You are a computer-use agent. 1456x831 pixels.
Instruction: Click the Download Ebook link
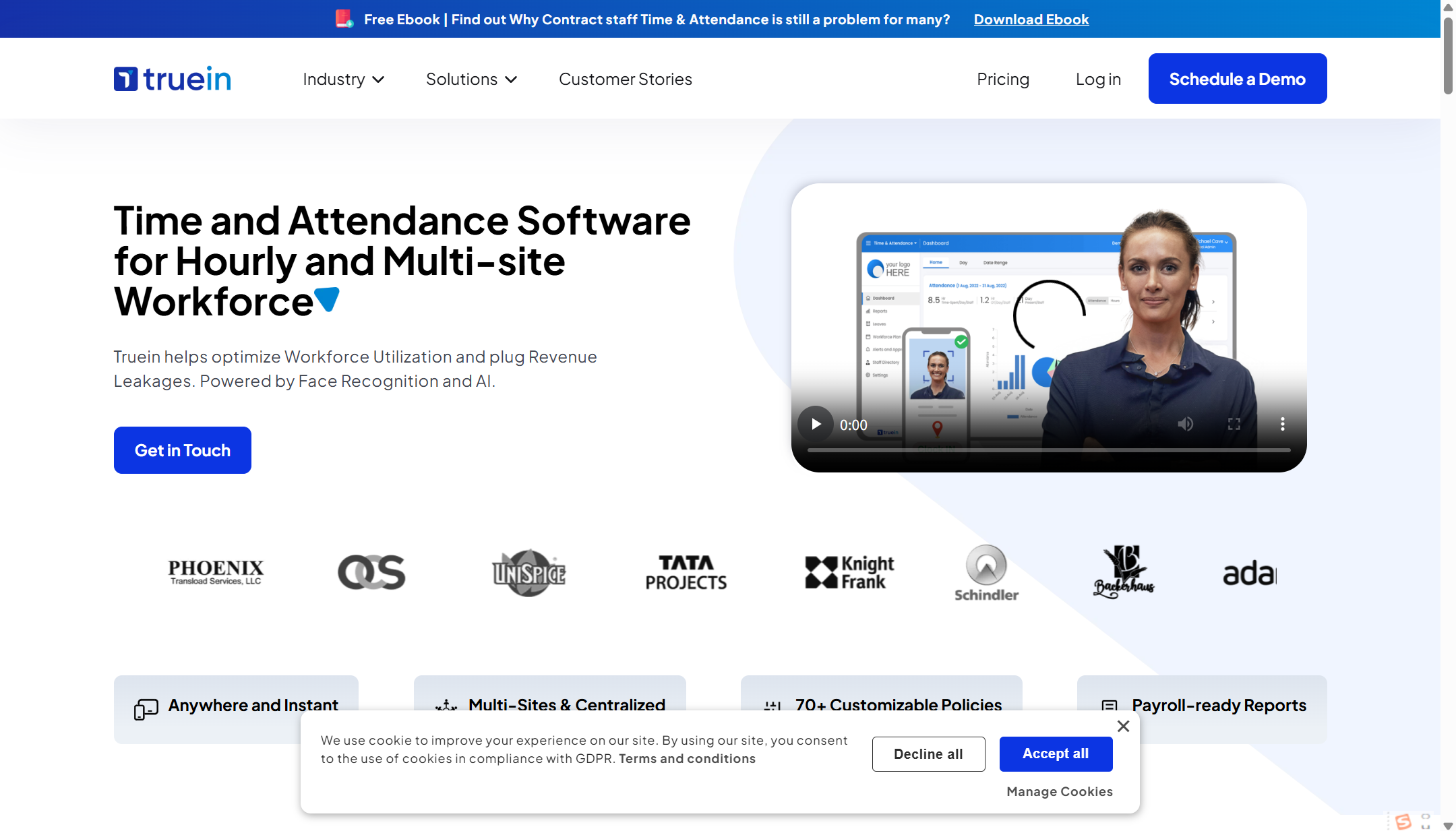coord(1031,20)
